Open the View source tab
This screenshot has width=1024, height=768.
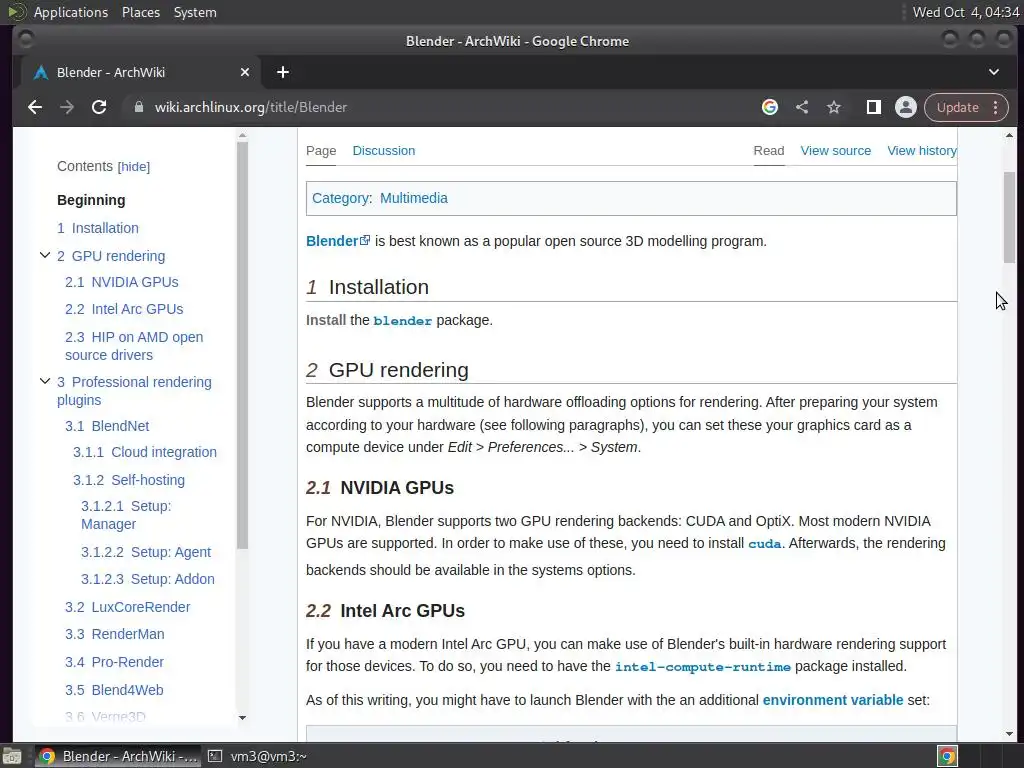pos(836,151)
